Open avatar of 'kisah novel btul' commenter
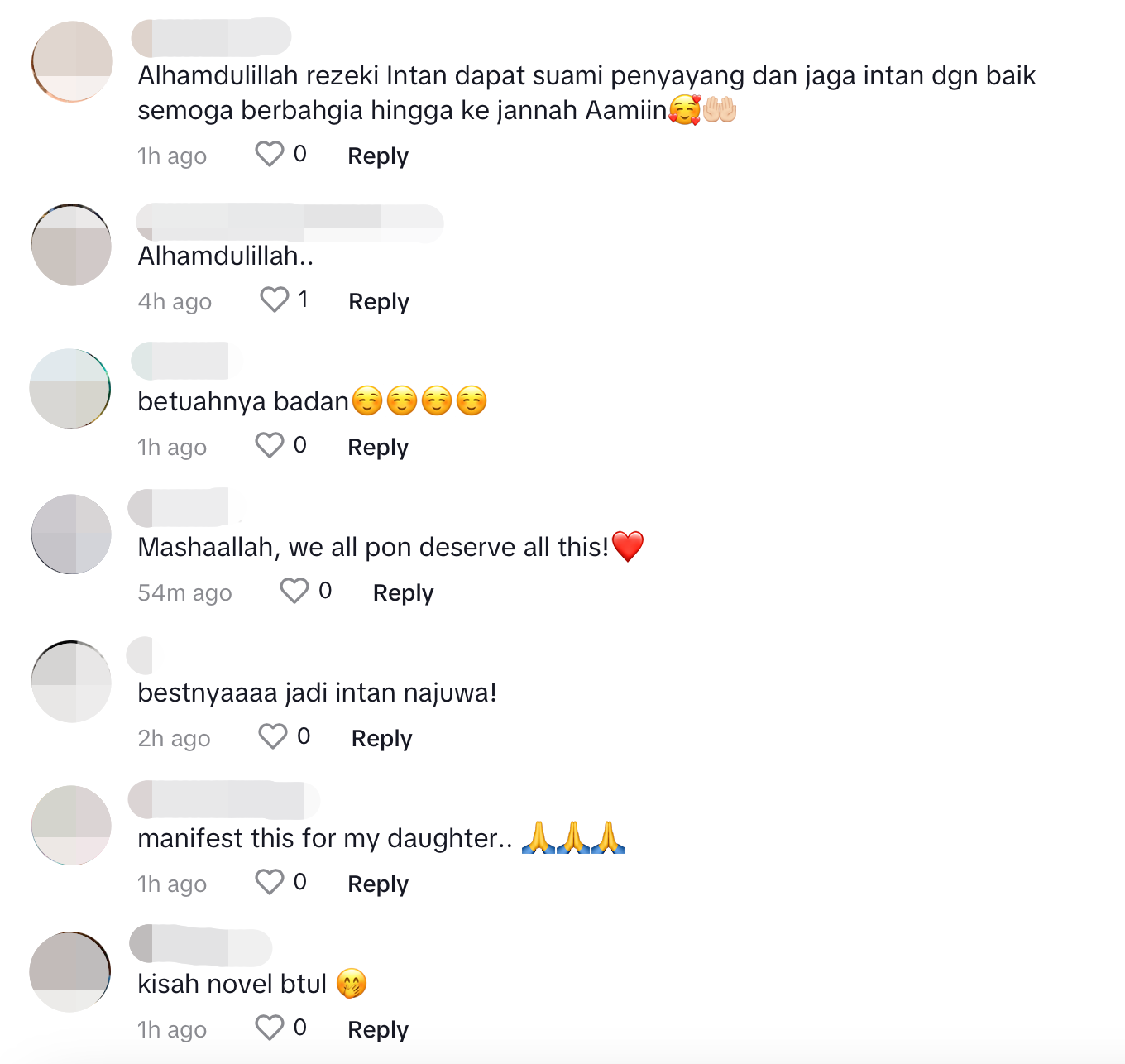The height and width of the screenshot is (1064, 1125). 70,971
